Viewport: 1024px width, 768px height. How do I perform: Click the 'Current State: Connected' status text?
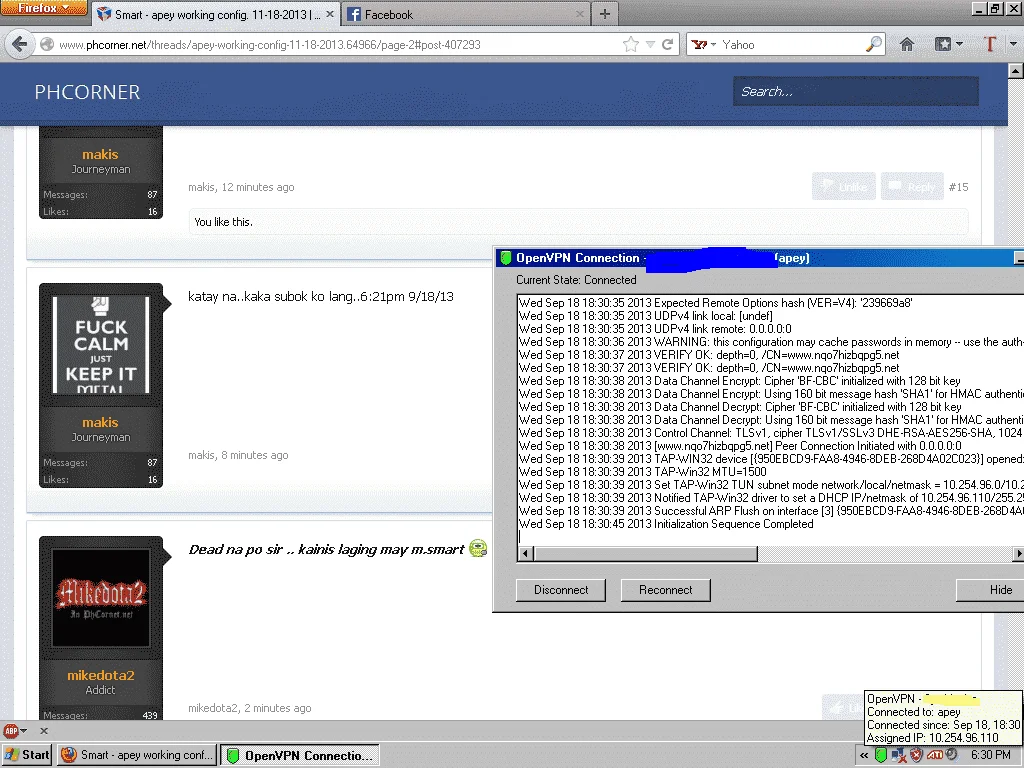coord(576,280)
